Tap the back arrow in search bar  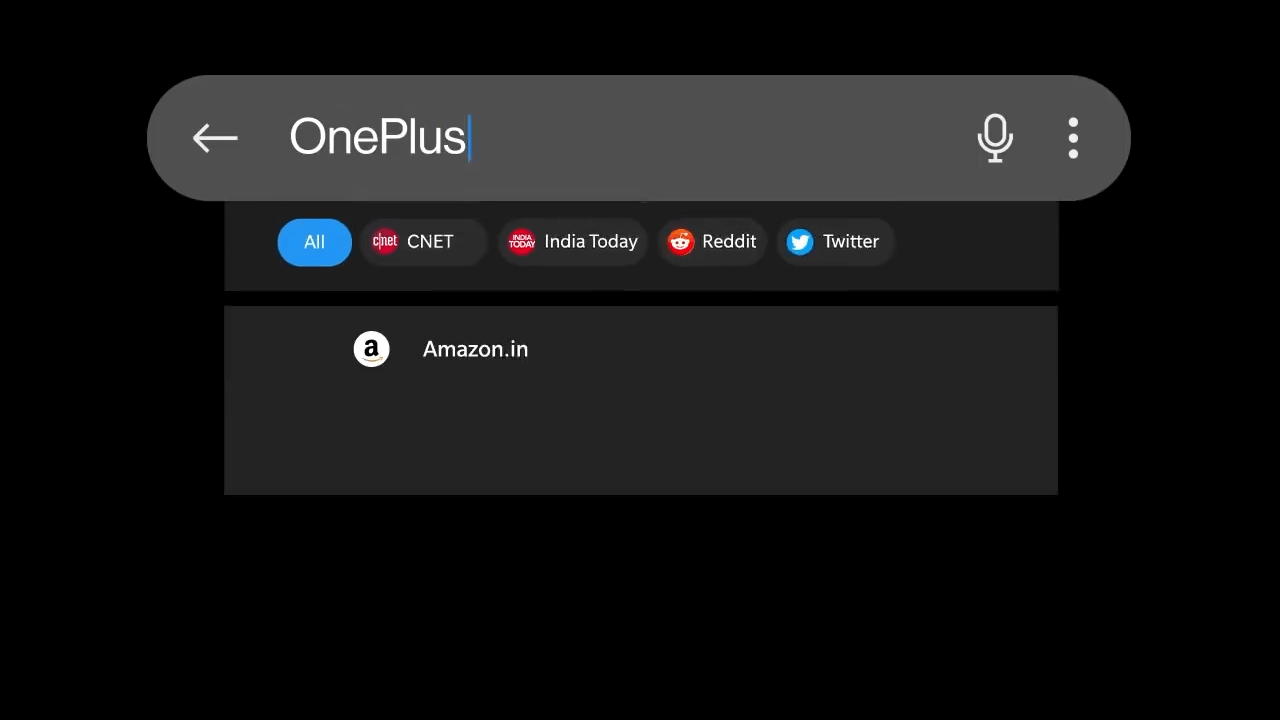coord(215,138)
